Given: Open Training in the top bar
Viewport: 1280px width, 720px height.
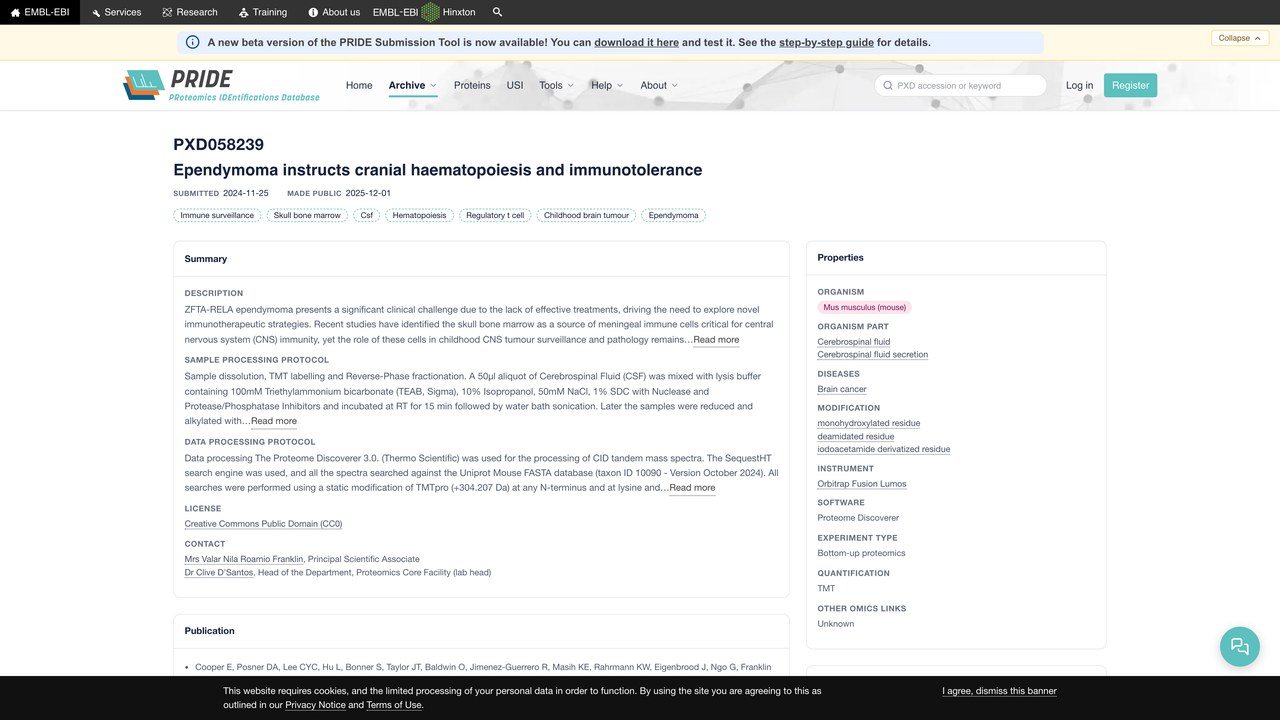Looking at the screenshot, I should pyautogui.click(x=263, y=12).
